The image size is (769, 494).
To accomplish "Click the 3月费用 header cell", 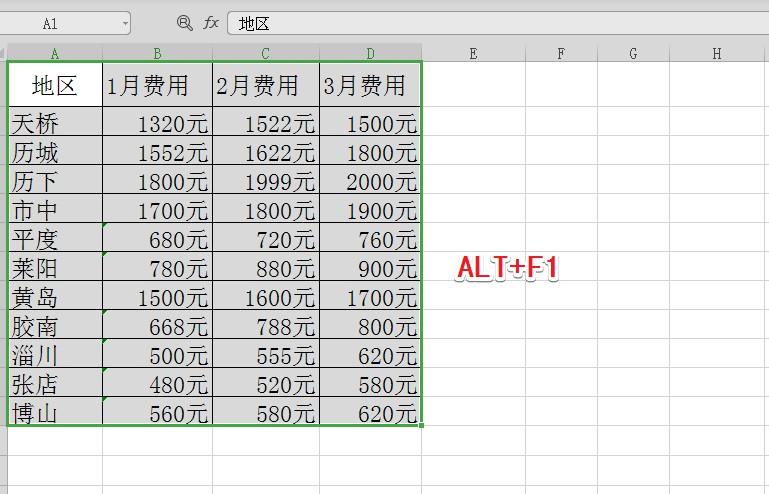I will 370,84.
